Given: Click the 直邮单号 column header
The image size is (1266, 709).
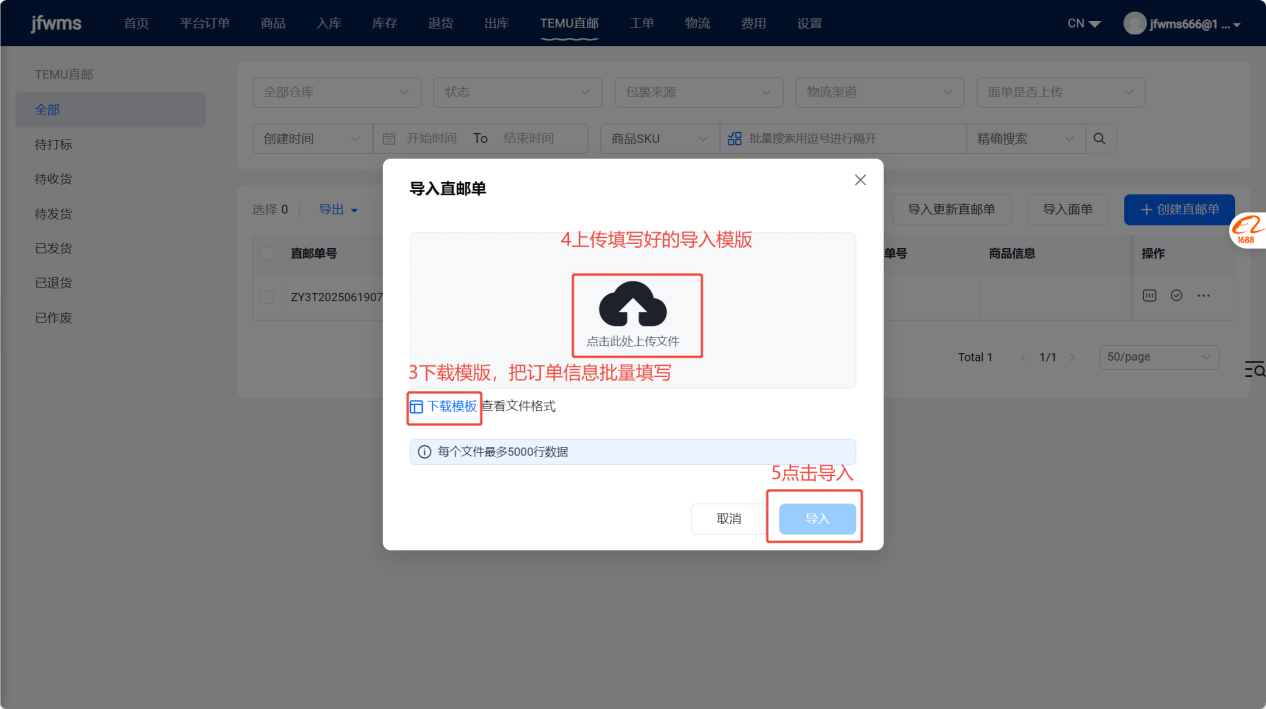Looking at the screenshot, I should coord(314,254).
